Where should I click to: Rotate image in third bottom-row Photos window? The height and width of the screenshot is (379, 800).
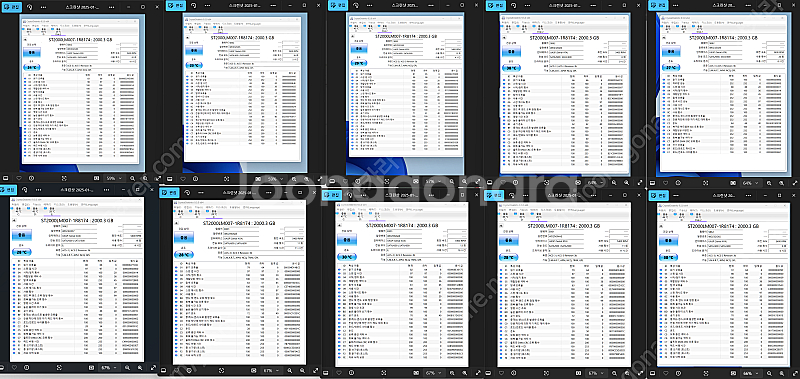click(349, 195)
